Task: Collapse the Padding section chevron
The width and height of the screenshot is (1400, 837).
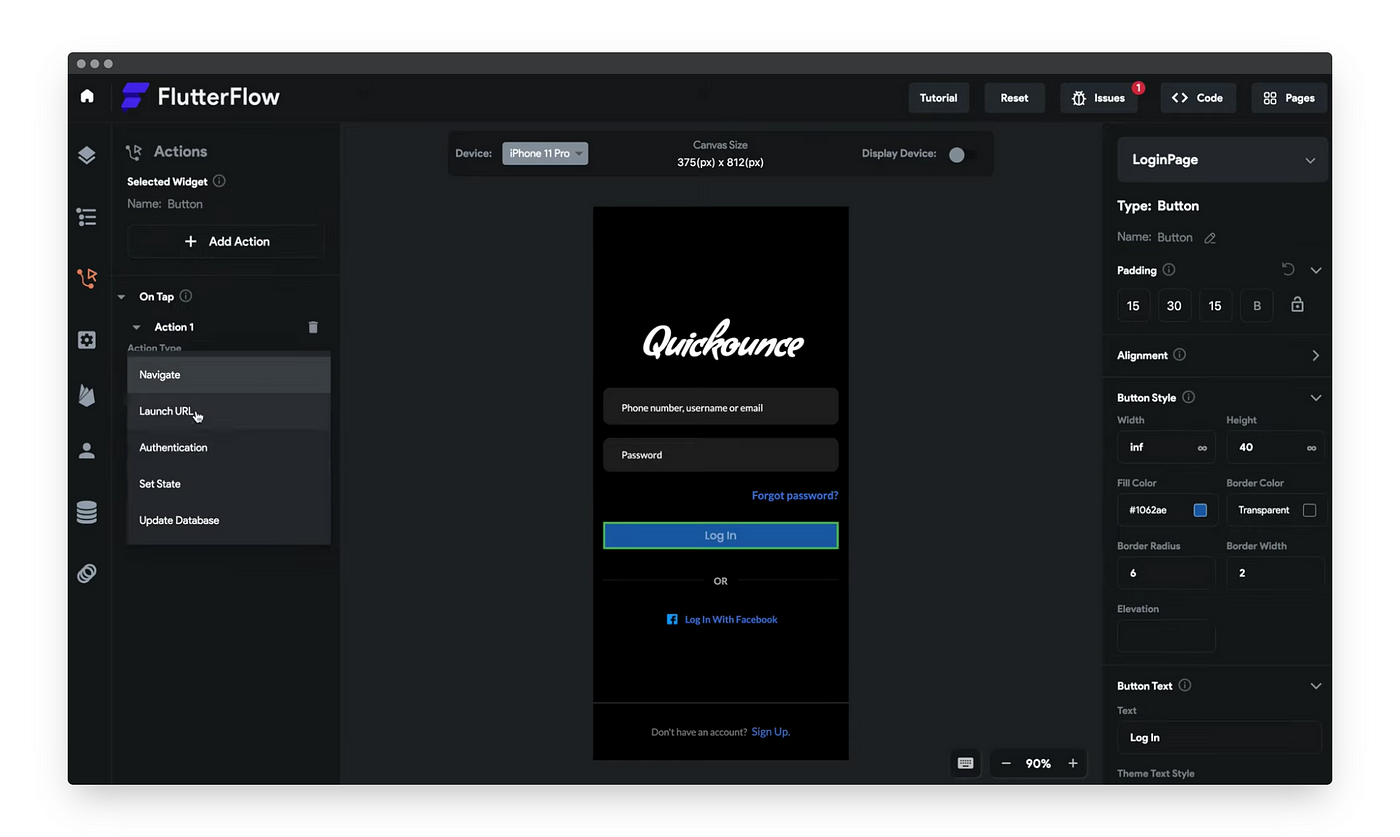Action: (x=1316, y=270)
